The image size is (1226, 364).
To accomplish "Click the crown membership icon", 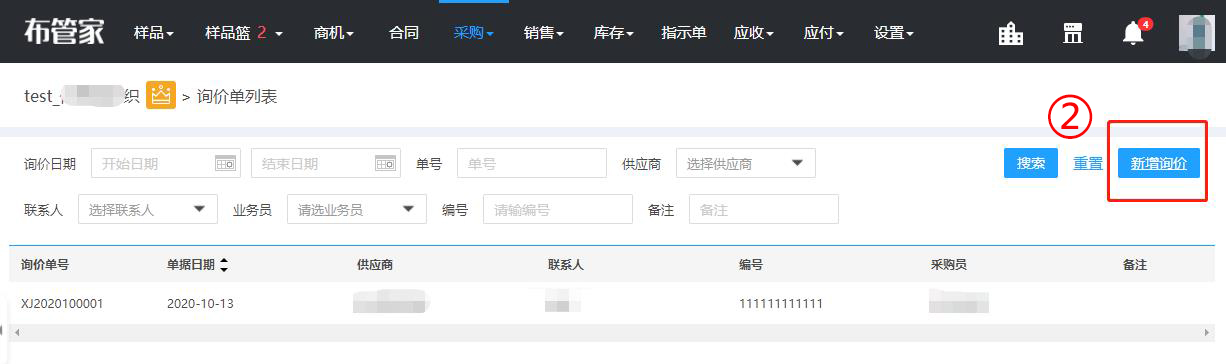I will (x=161, y=96).
